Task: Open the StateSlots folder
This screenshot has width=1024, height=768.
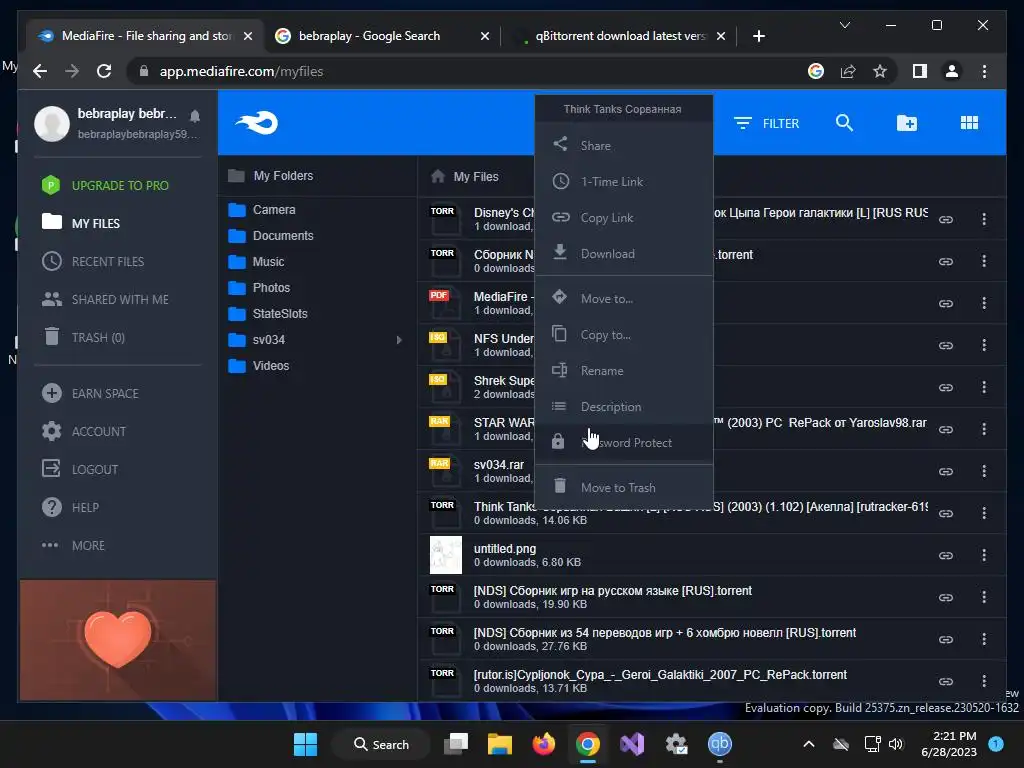Action: [268, 313]
